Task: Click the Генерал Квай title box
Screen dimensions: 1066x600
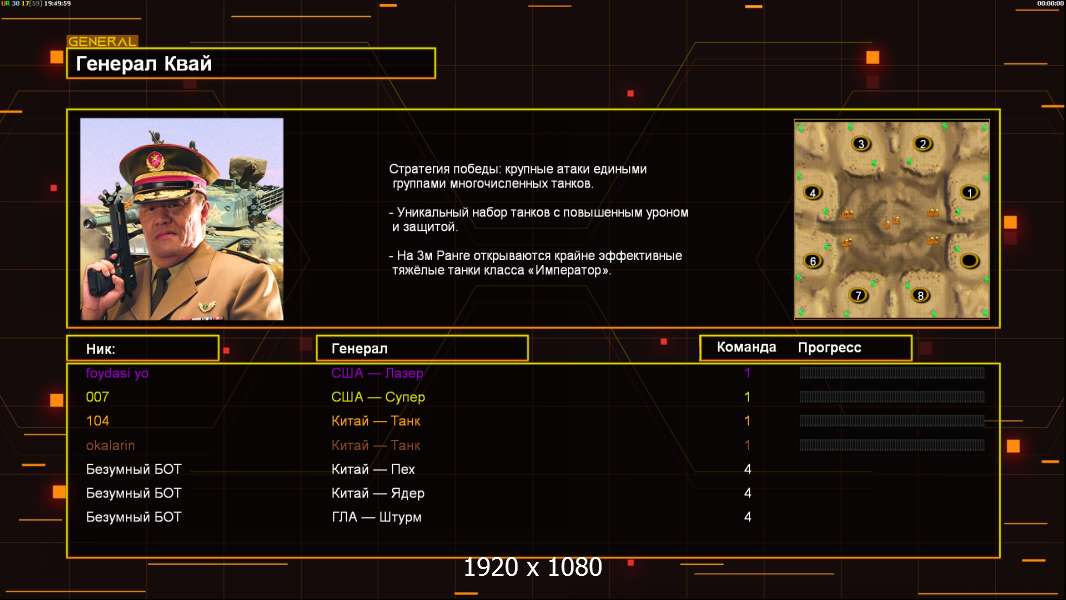Action: point(250,64)
